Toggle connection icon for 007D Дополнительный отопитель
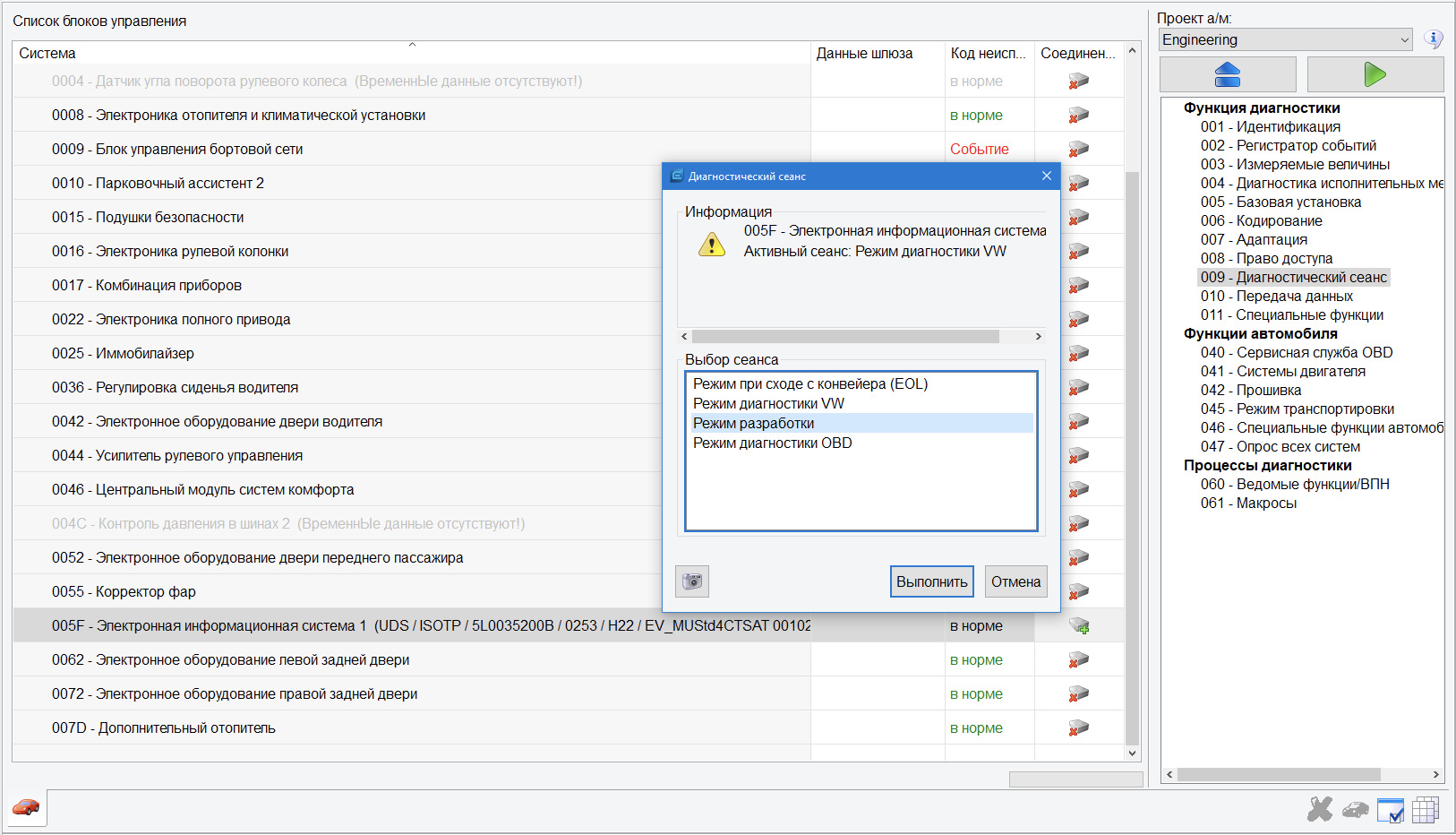 tap(1078, 727)
